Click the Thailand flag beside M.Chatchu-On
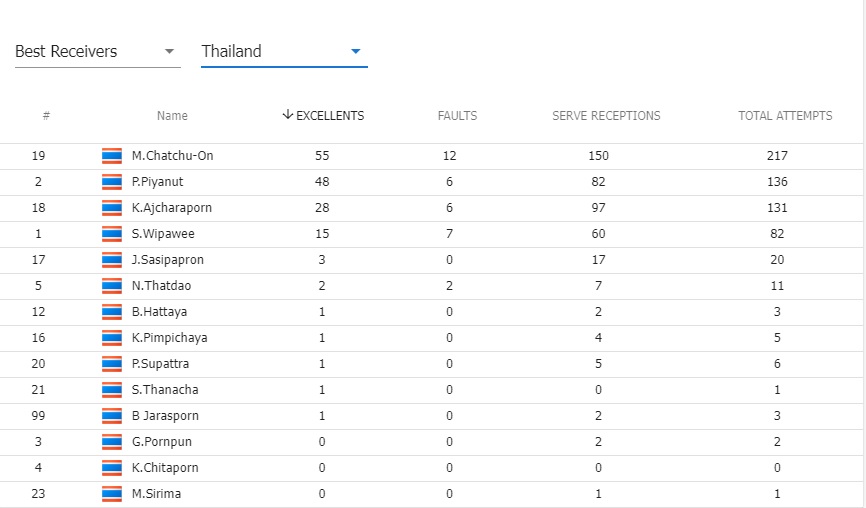The image size is (866, 508). (x=112, y=156)
